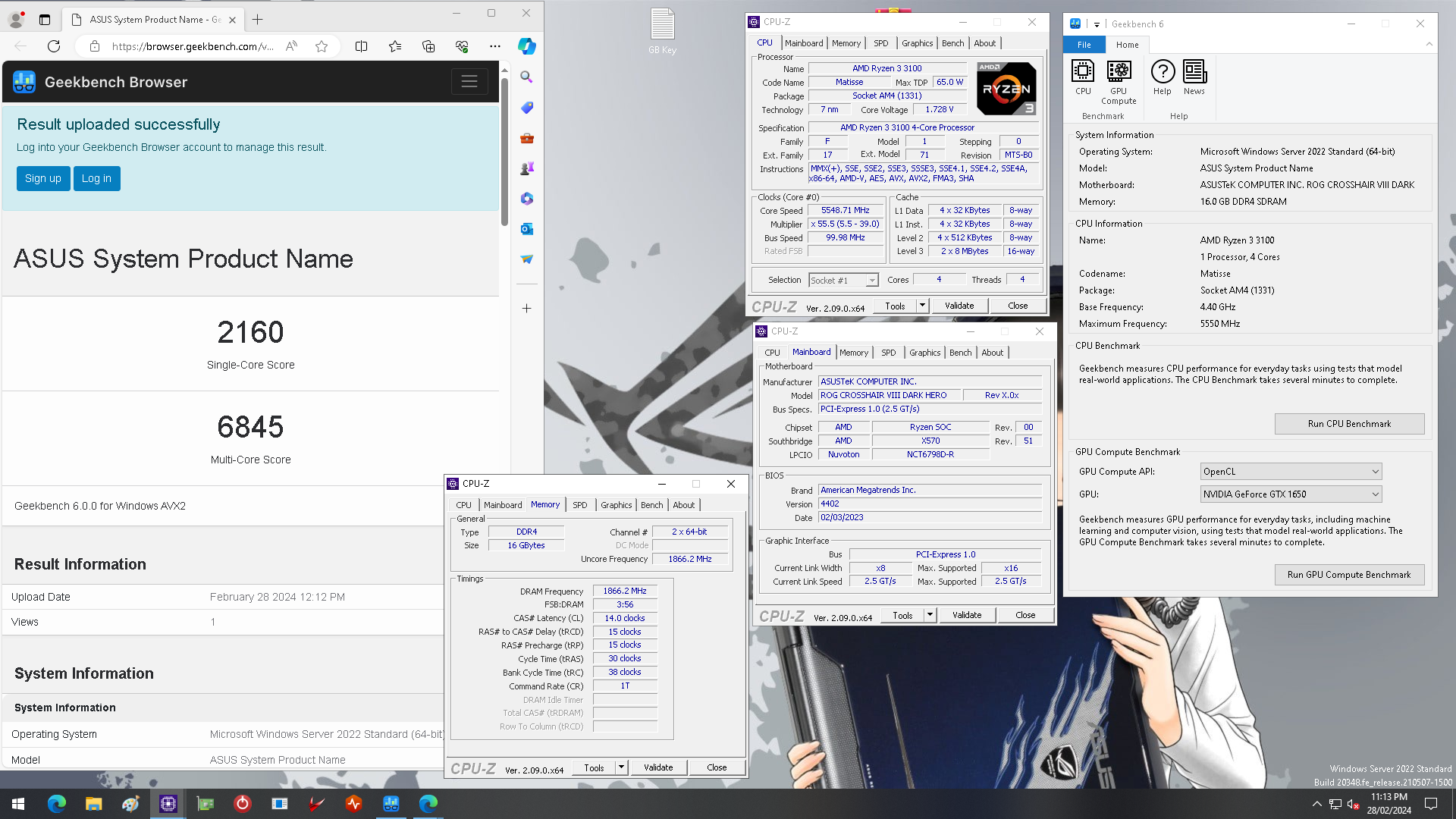This screenshot has width=1456, height=819.
Task: Open GPU dropdown showing NVIDIA GeForce GTX 1650
Action: point(1291,494)
